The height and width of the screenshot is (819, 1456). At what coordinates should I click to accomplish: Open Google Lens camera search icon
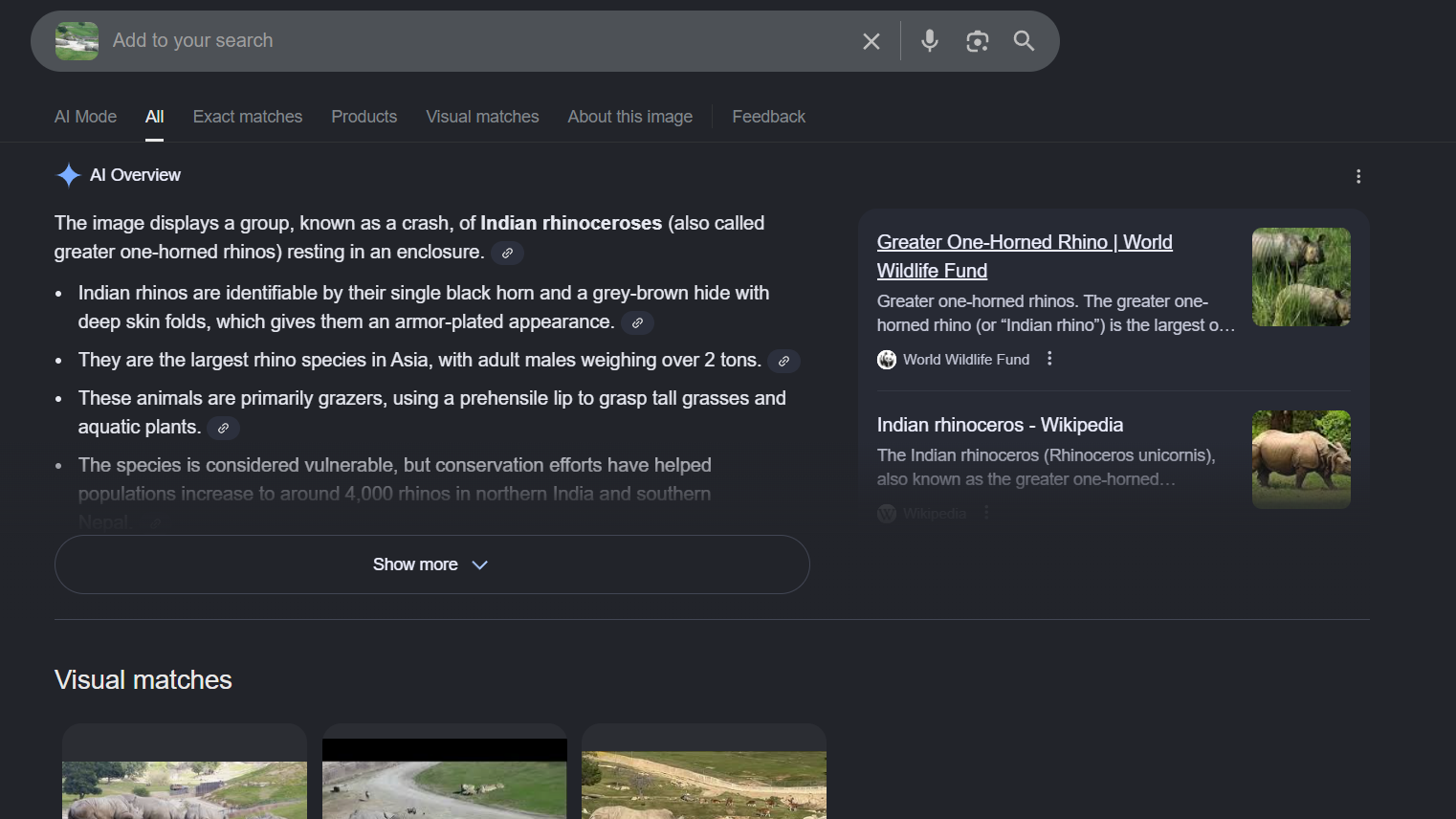pos(977,41)
